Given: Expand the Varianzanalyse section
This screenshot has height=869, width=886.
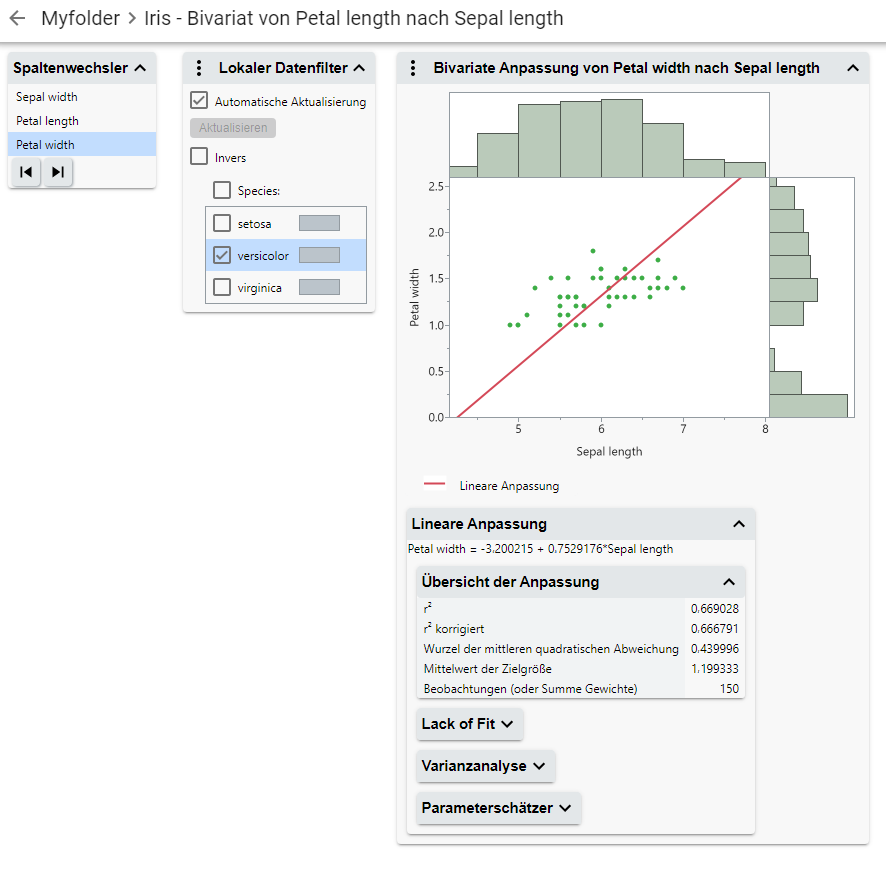Looking at the screenshot, I should (484, 766).
